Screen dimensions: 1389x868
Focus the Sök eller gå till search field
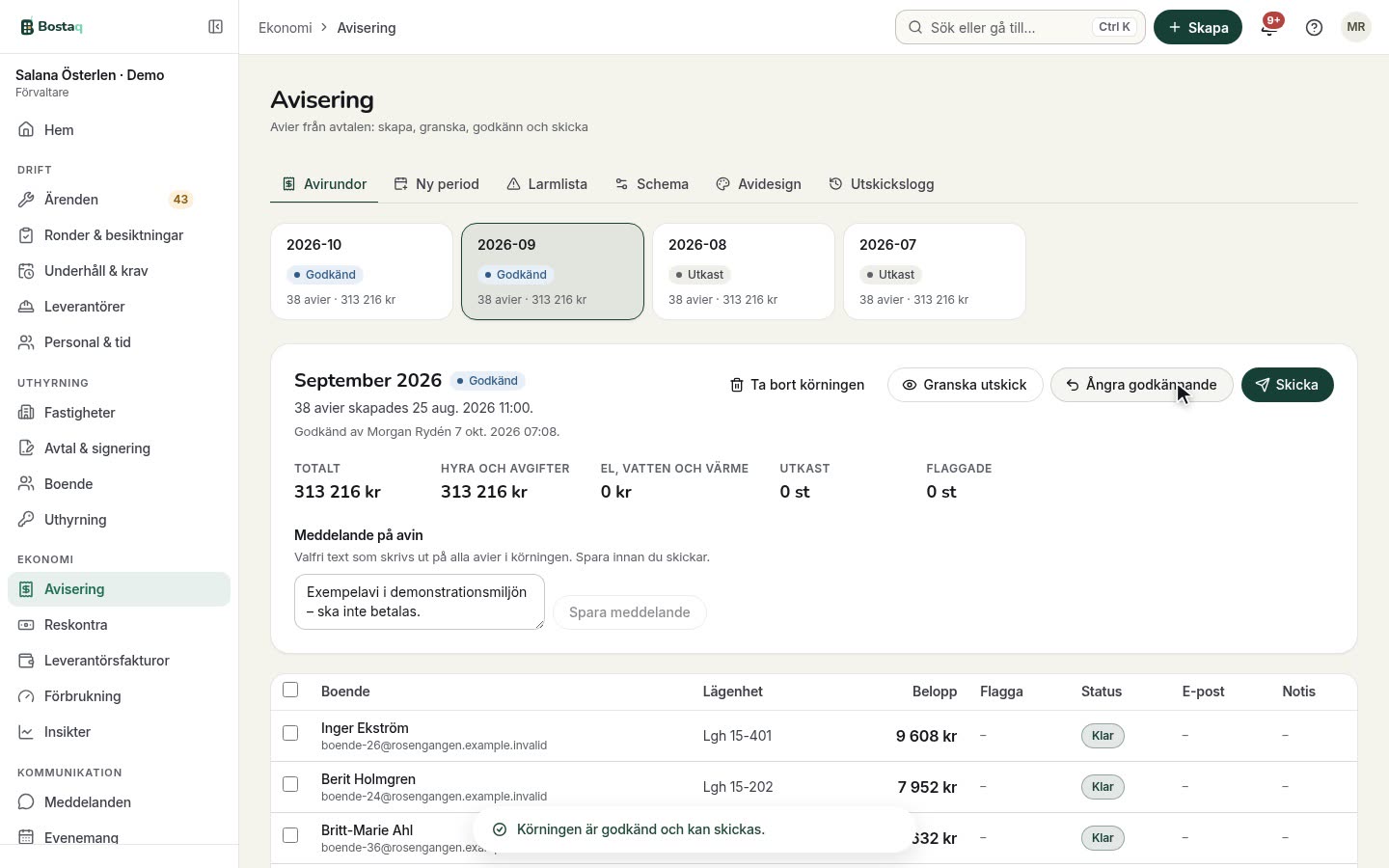[1021, 27]
